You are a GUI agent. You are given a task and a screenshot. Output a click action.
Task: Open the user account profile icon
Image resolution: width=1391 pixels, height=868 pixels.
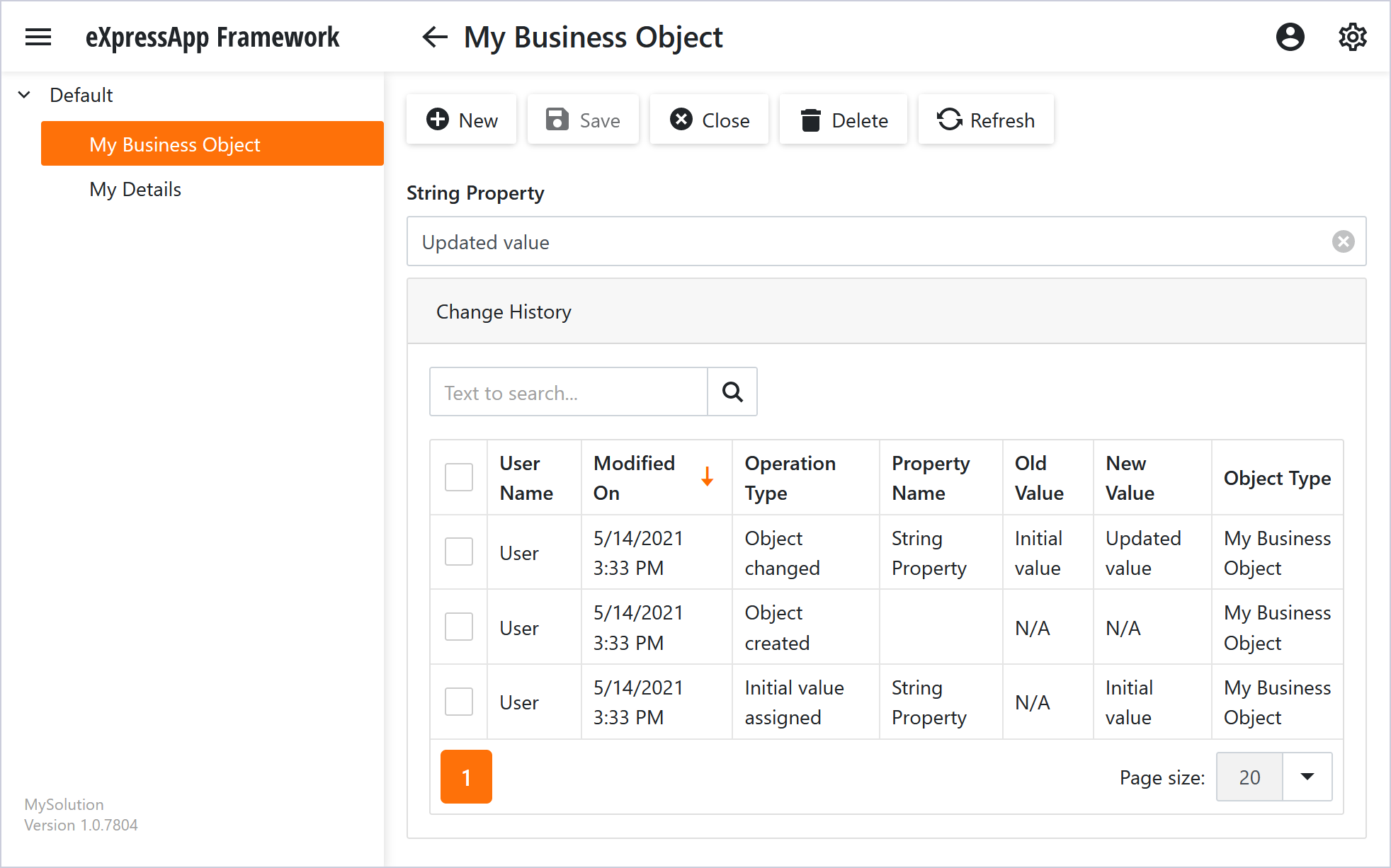[x=1290, y=37]
